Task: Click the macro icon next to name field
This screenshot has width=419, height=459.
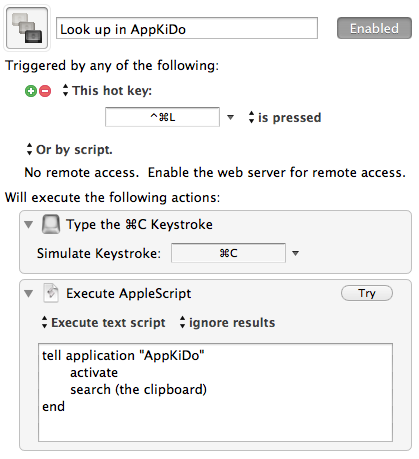Action: click(x=27, y=28)
